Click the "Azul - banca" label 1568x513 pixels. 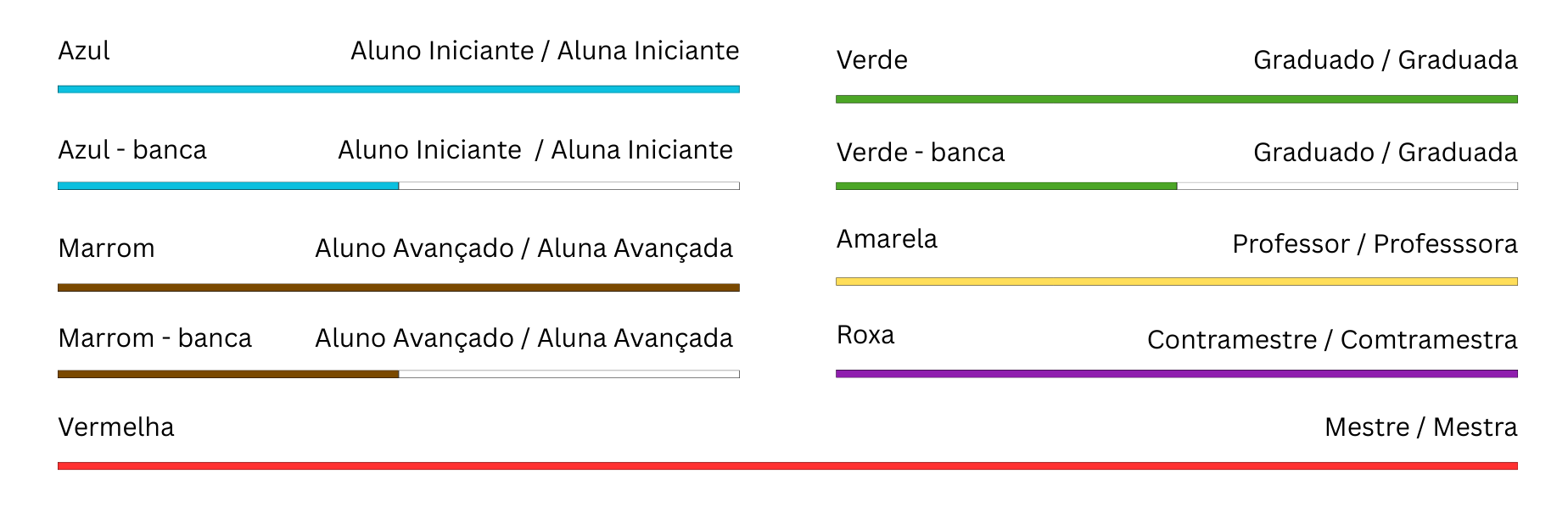132,150
